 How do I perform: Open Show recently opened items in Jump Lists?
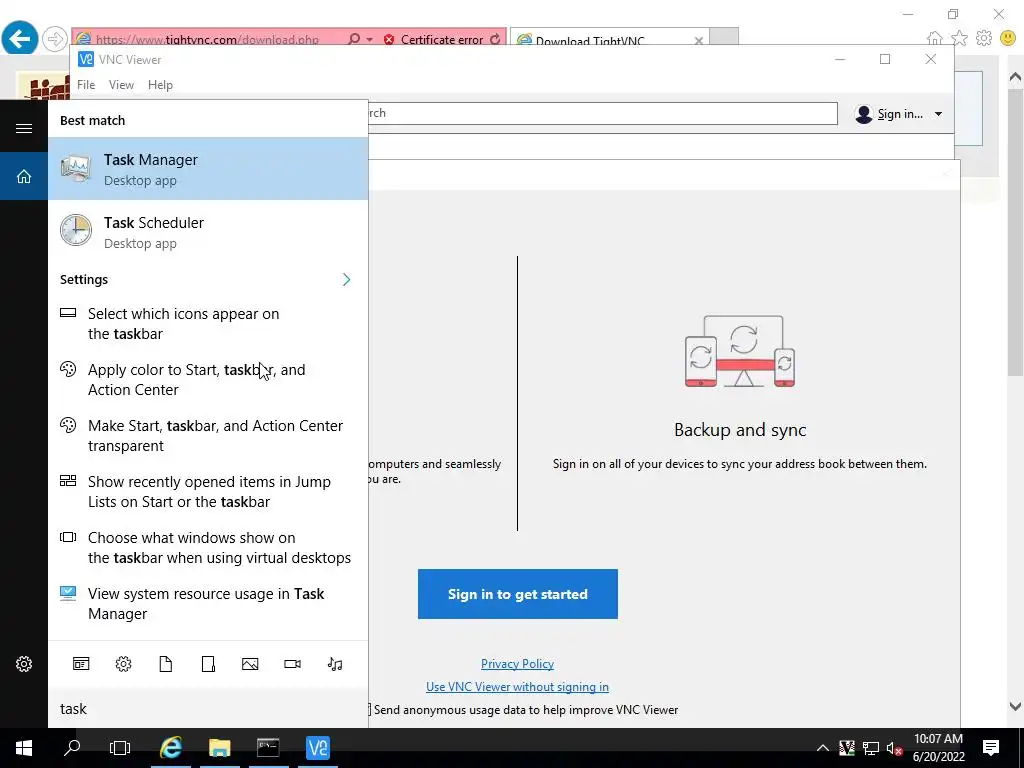click(x=208, y=492)
